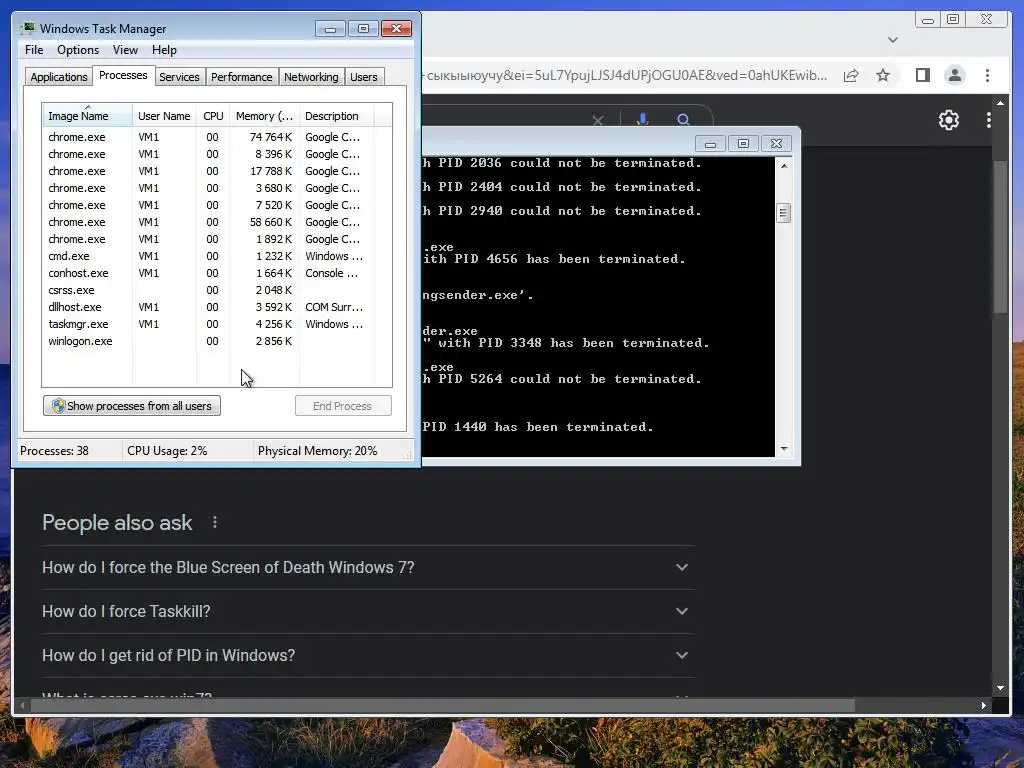Viewport: 1024px width, 768px height.
Task: Click command prompt scrollbar down arrow
Action: [784, 449]
